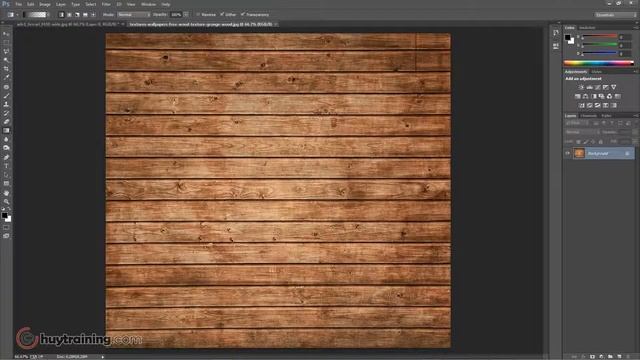The width and height of the screenshot is (640, 360).
Task: Select the Quick Selection tool
Action: (6, 60)
